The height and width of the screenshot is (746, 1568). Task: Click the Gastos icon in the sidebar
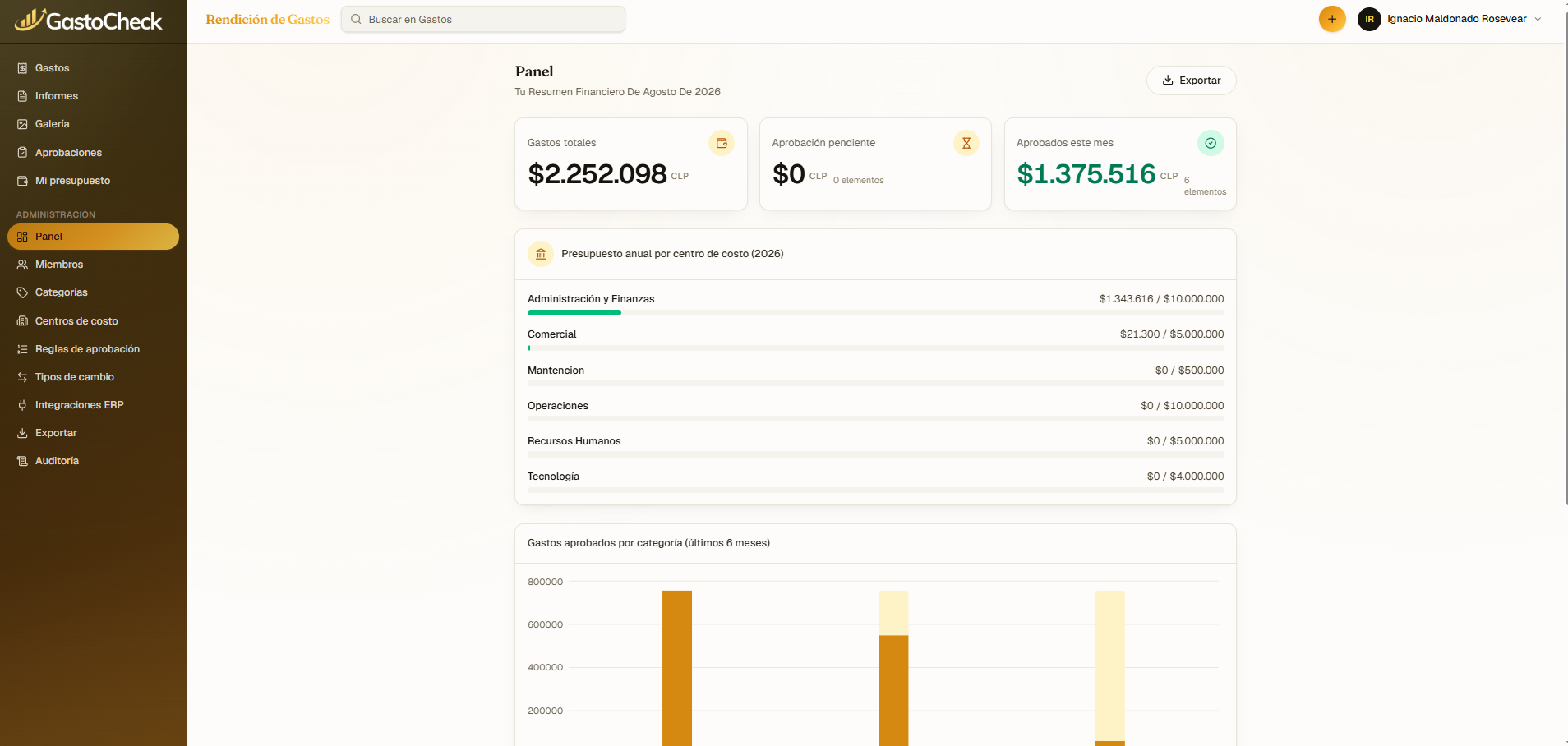click(22, 68)
